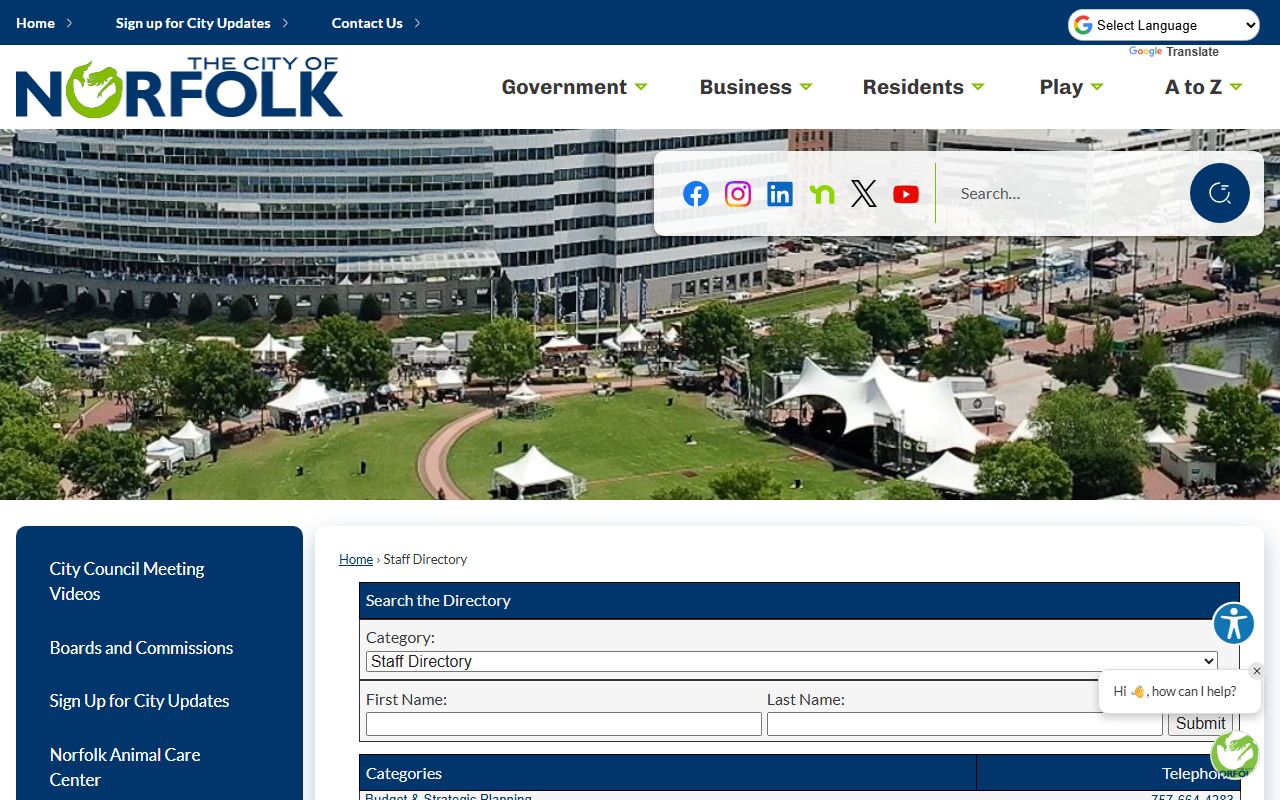The width and height of the screenshot is (1280, 800).
Task: Expand the A to Z menu
Action: [x=1204, y=87]
